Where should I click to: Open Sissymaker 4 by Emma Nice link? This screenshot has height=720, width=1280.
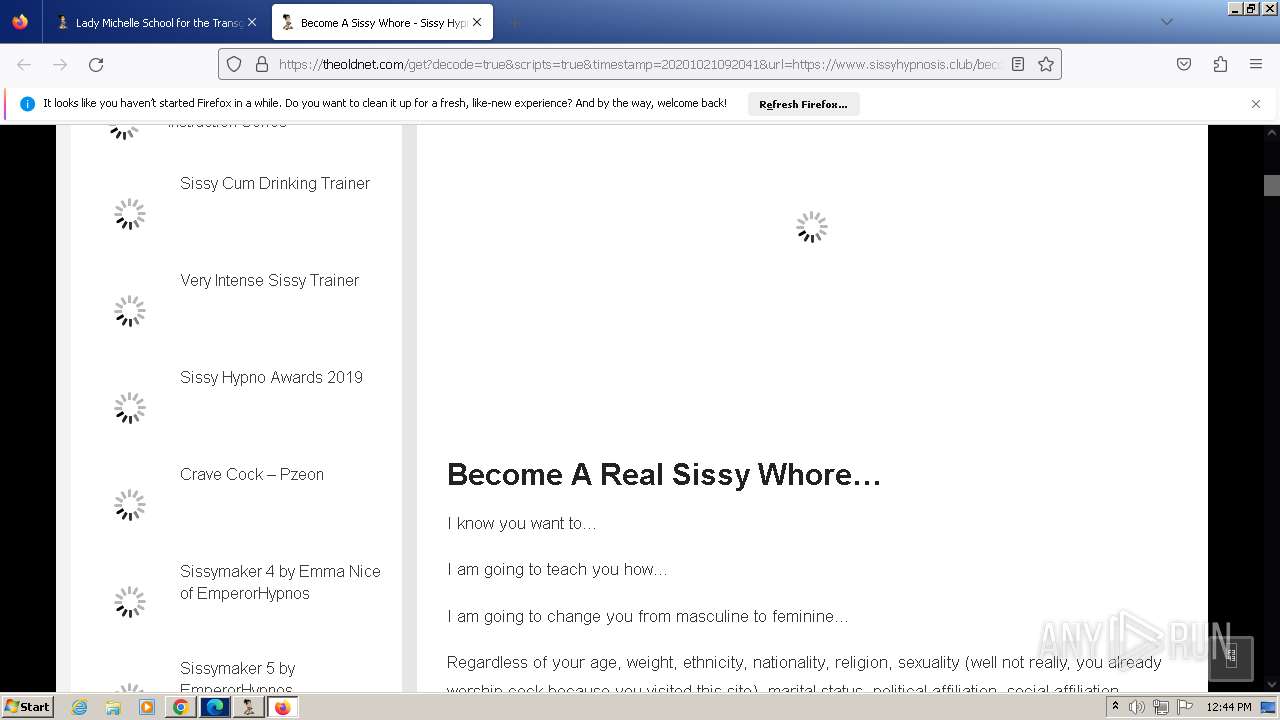pos(280,582)
